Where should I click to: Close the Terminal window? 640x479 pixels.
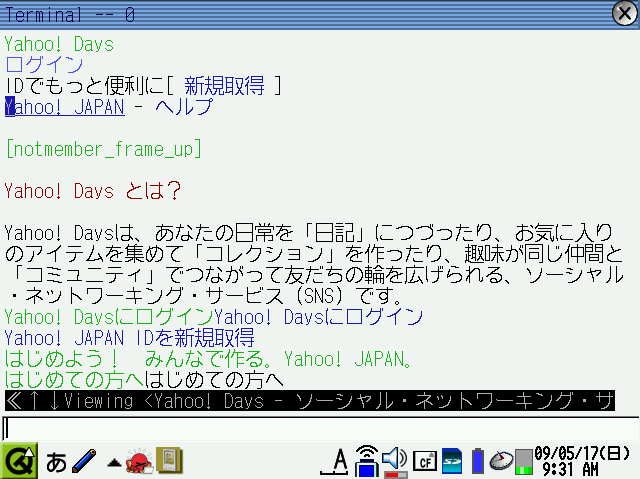[x=624, y=13]
